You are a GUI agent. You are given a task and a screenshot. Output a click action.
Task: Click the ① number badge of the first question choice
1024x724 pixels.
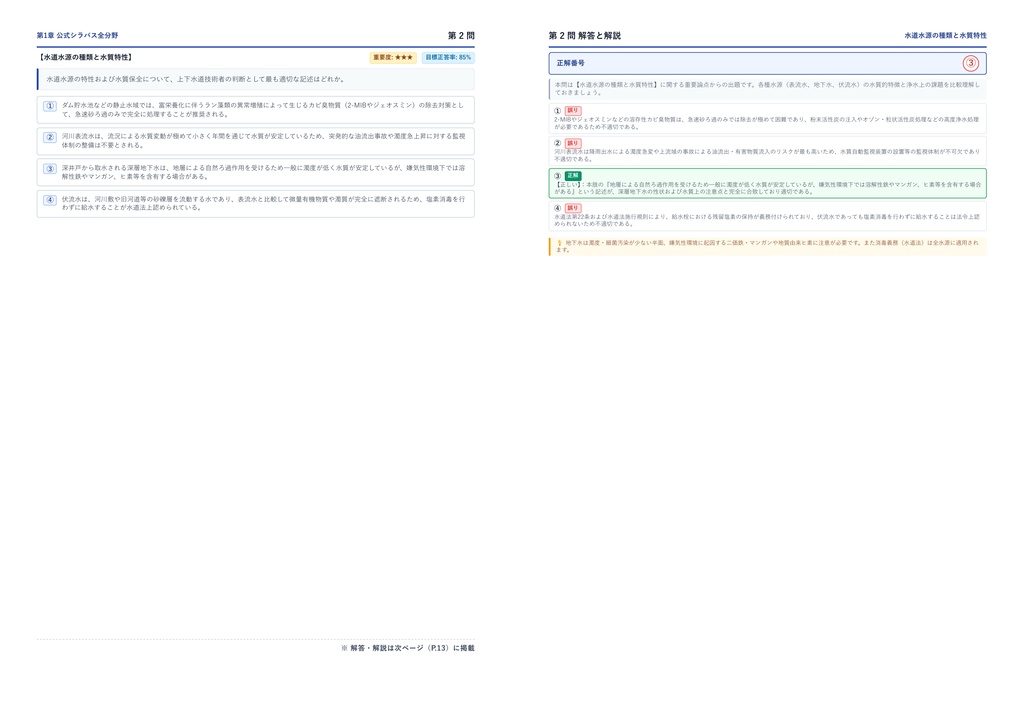click(x=50, y=106)
